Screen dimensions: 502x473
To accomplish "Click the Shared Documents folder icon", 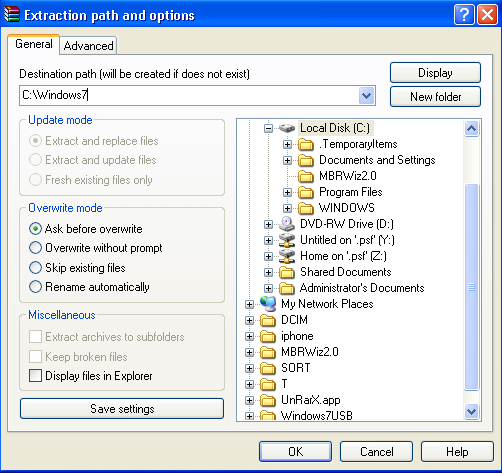I will [x=287, y=272].
